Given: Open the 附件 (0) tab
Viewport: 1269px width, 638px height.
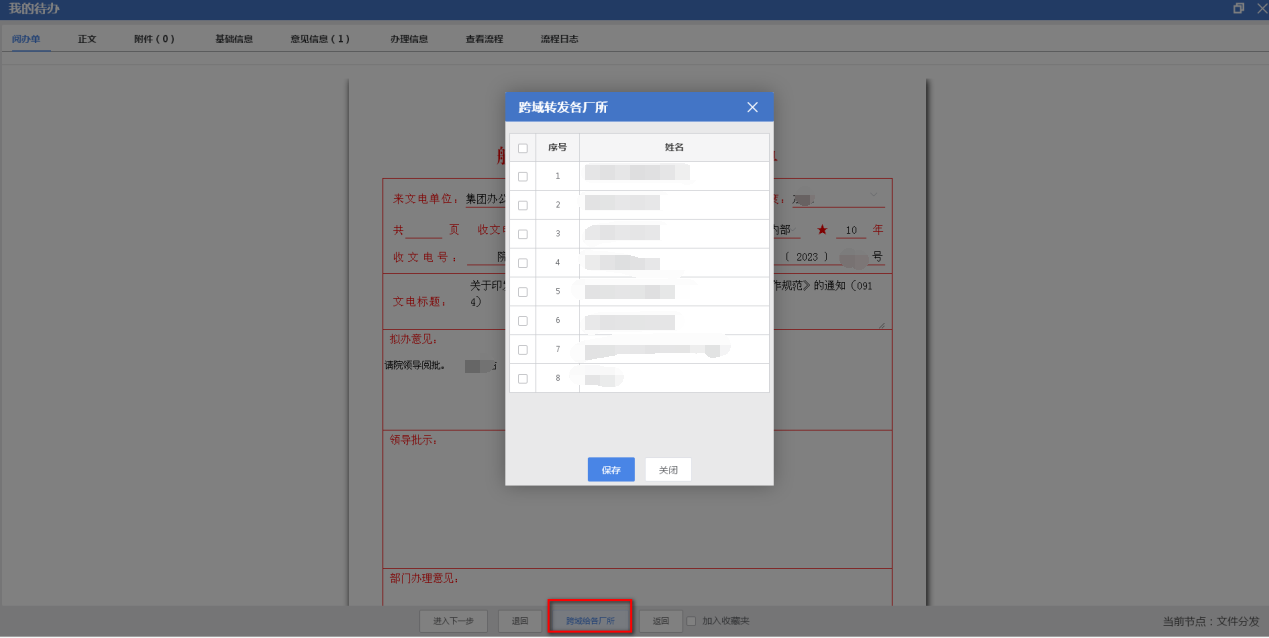Looking at the screenshot, I should pyautogui.click(x=154, y=39).
